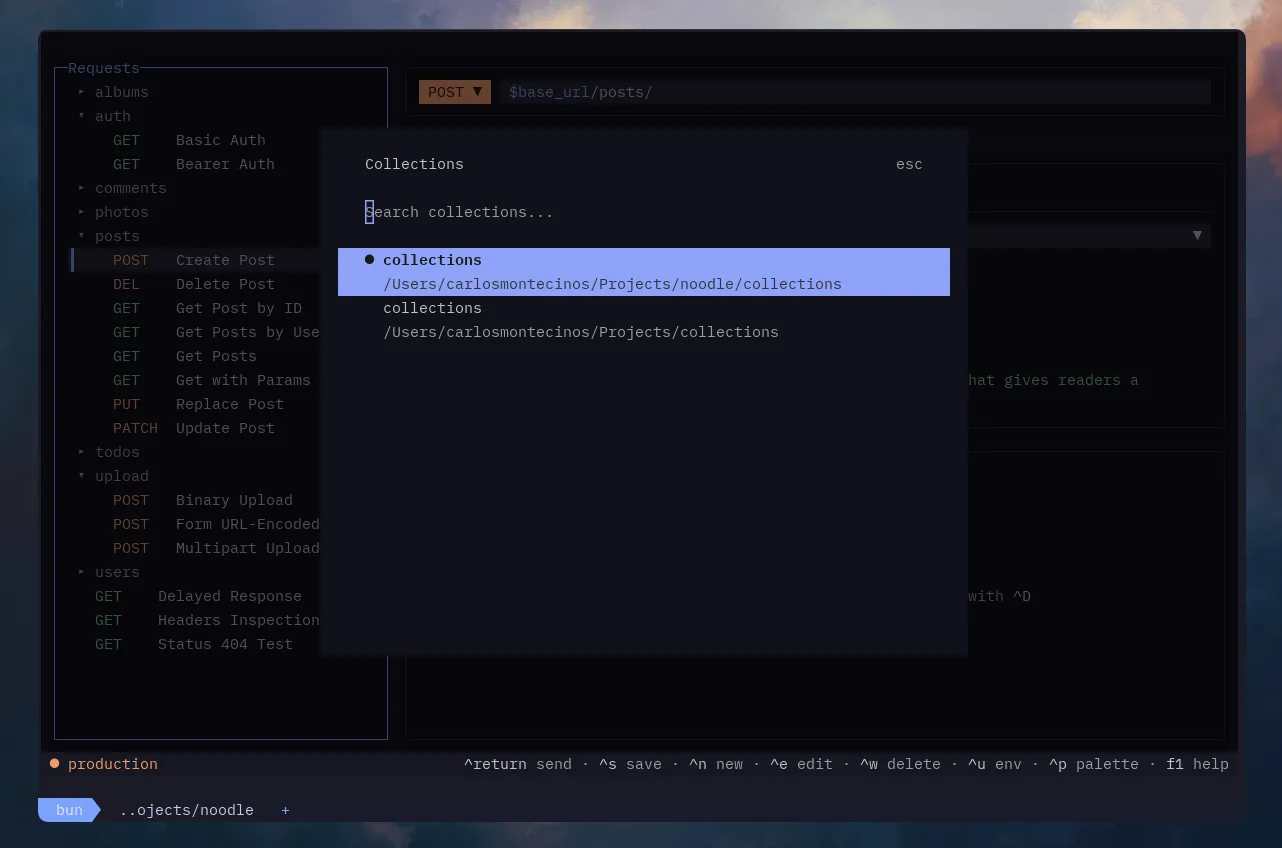The height and width of the screenshot is (848, 1282).
Task: Select the noodle/collections entry
Action: point(644,272)
